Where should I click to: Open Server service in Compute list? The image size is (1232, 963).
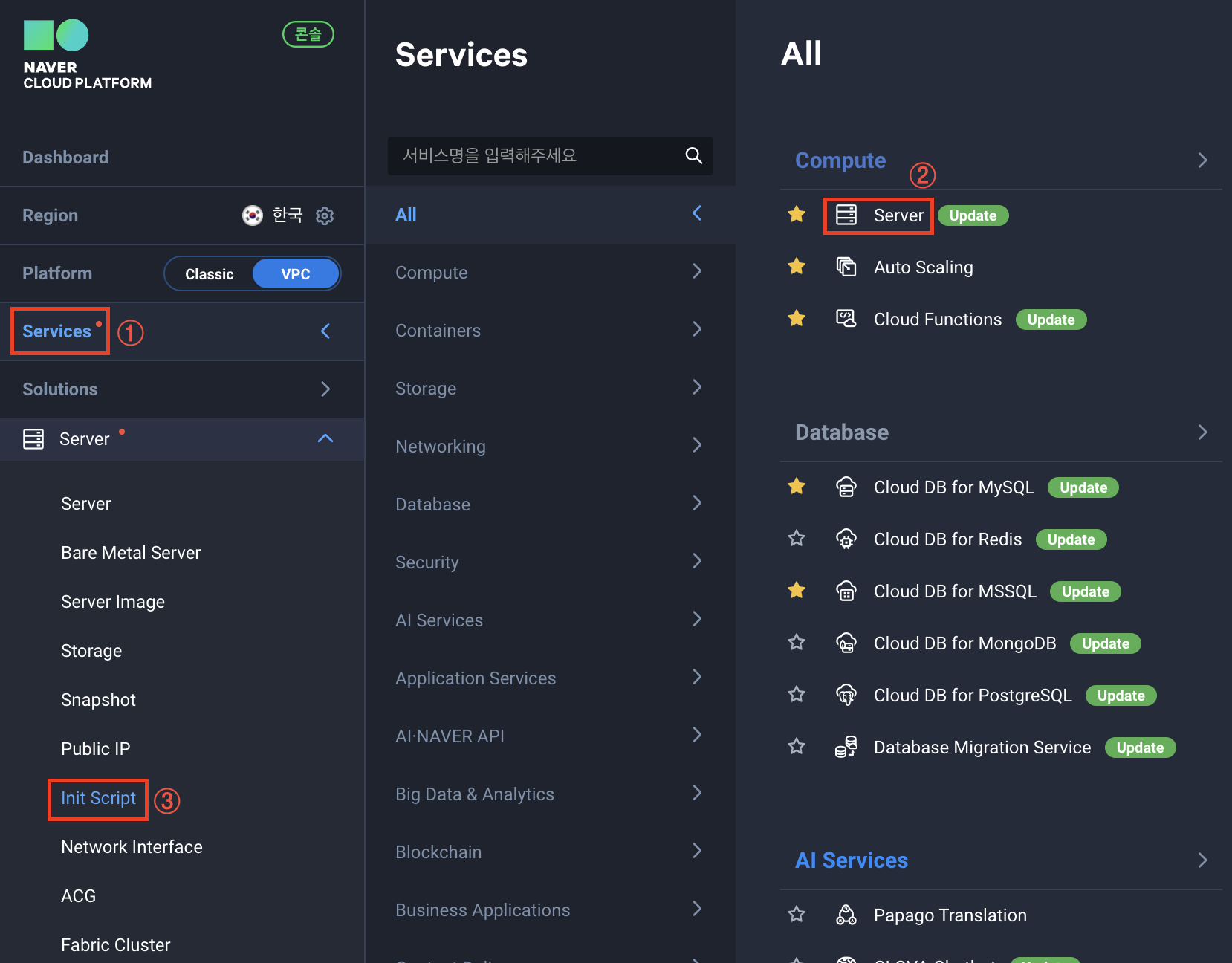pyautogui.click(x=898, y=215)
